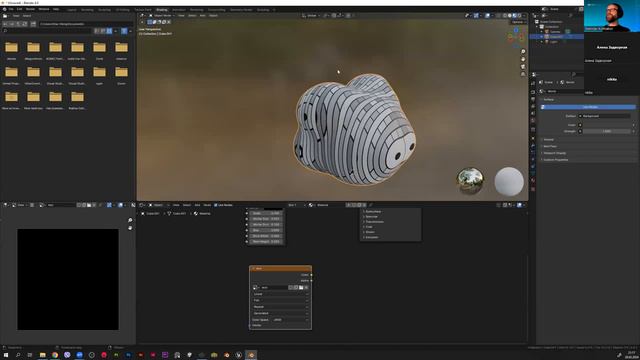Toggle viewport overlays
This screenshot has width=640, height=360.
tap(487, 16)
